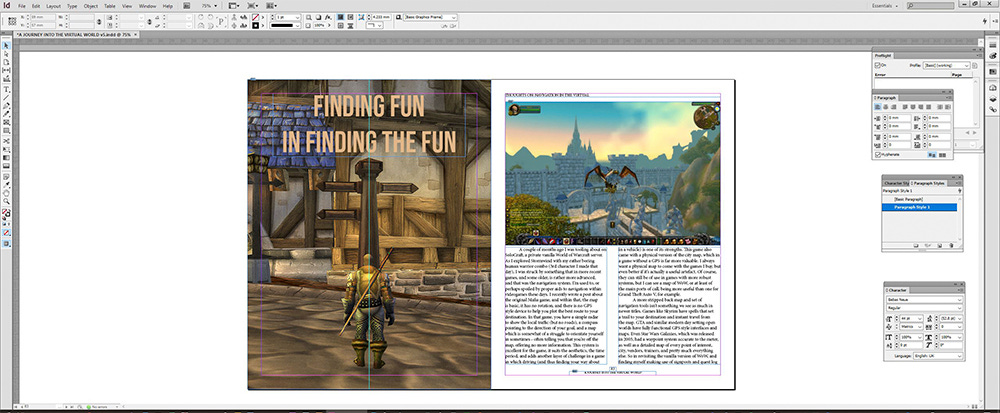Select the World of Warcraft city image
The height and width of the screenshot is (413, 1000).
point(612,172)
